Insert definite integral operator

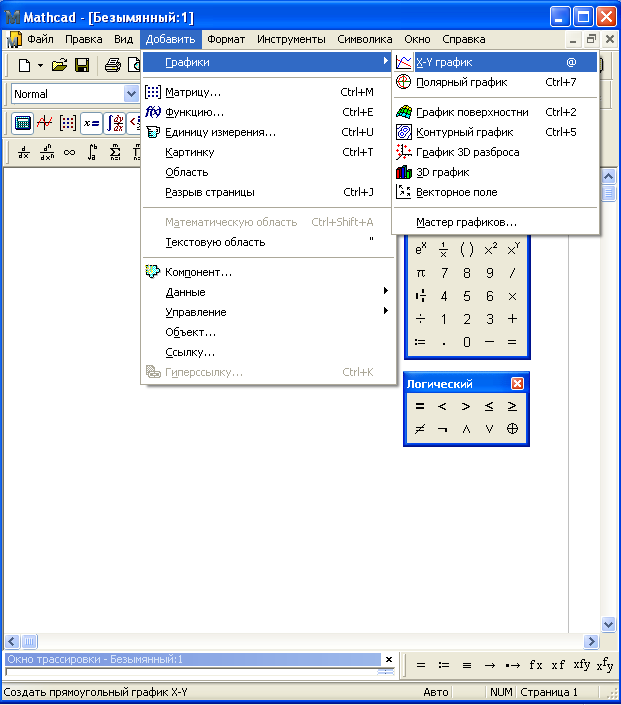(92, 153)
